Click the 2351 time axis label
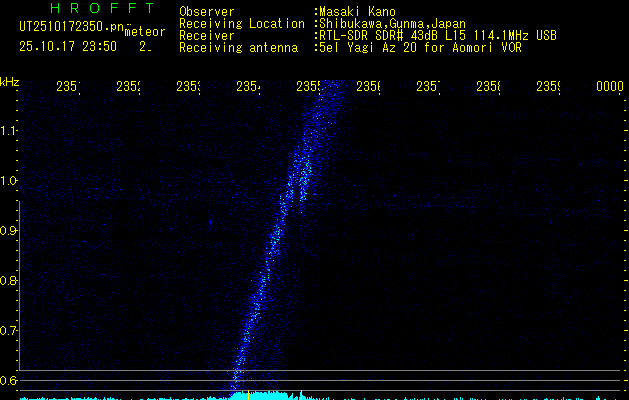 click(x=68, y=86)
